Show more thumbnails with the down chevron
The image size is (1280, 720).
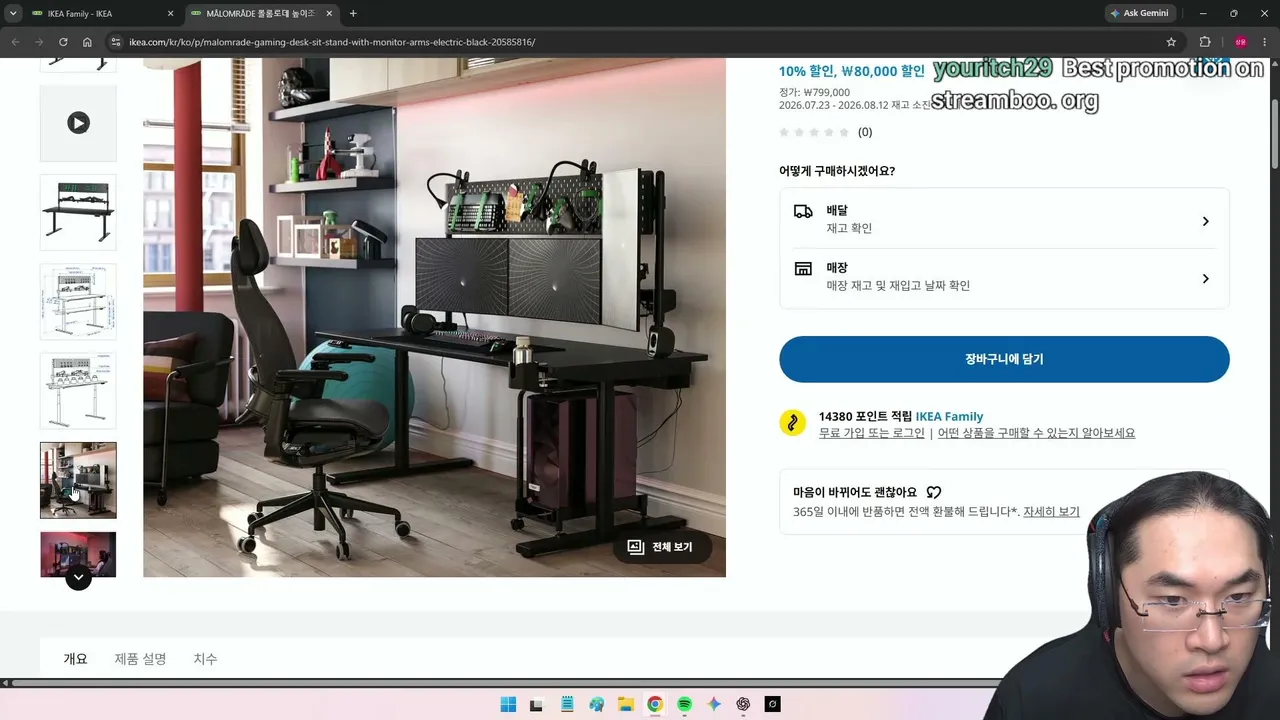coord(78,577)
